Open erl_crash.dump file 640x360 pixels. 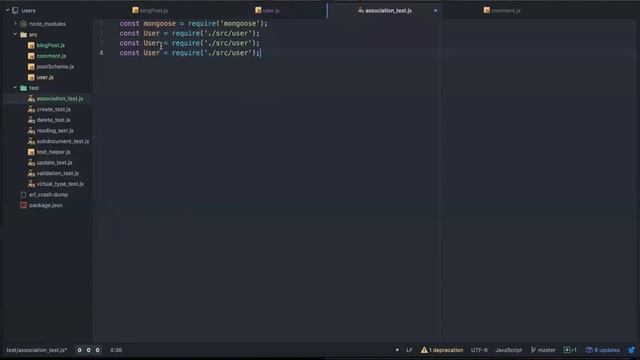click(49, 195)
